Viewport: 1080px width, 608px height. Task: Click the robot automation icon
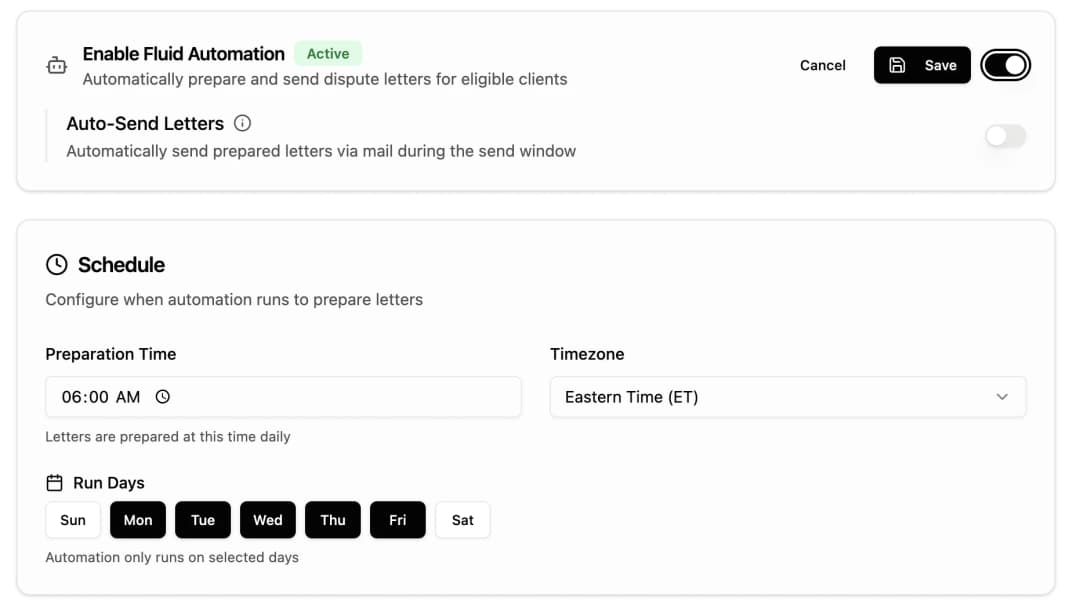coord(57,66)
